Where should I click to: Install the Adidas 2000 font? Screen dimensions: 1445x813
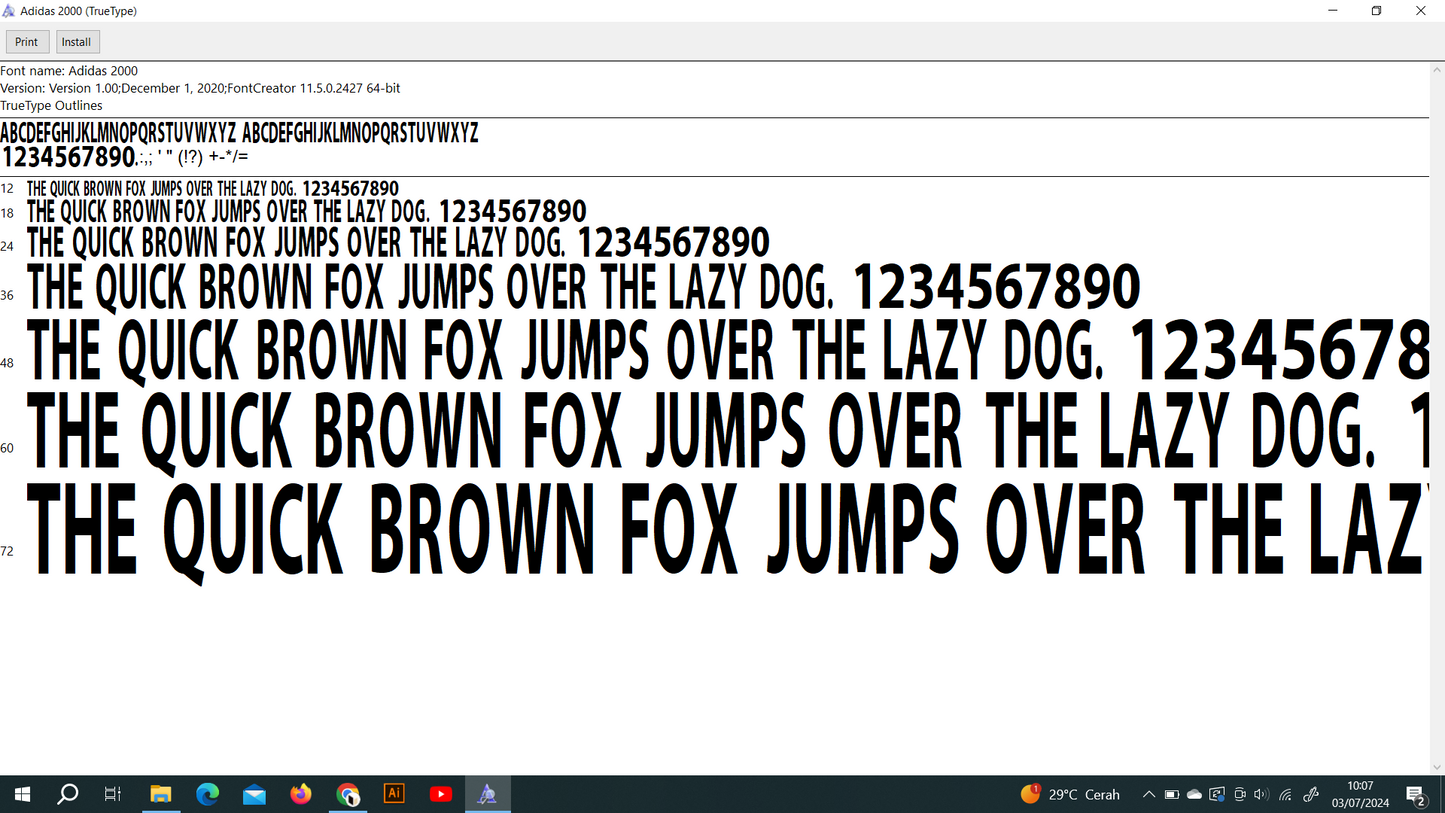click(x=76, y=42)
